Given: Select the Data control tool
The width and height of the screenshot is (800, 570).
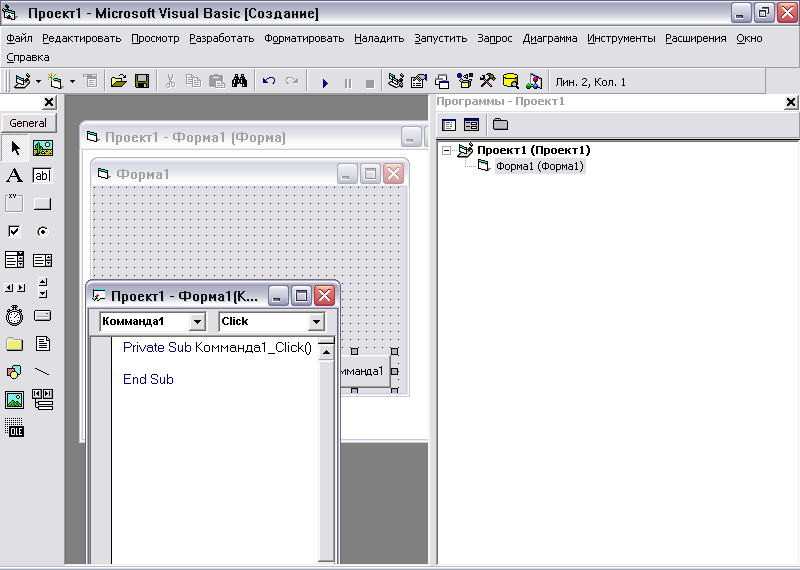Looking at the screenshot, I should tap(42, 400).
